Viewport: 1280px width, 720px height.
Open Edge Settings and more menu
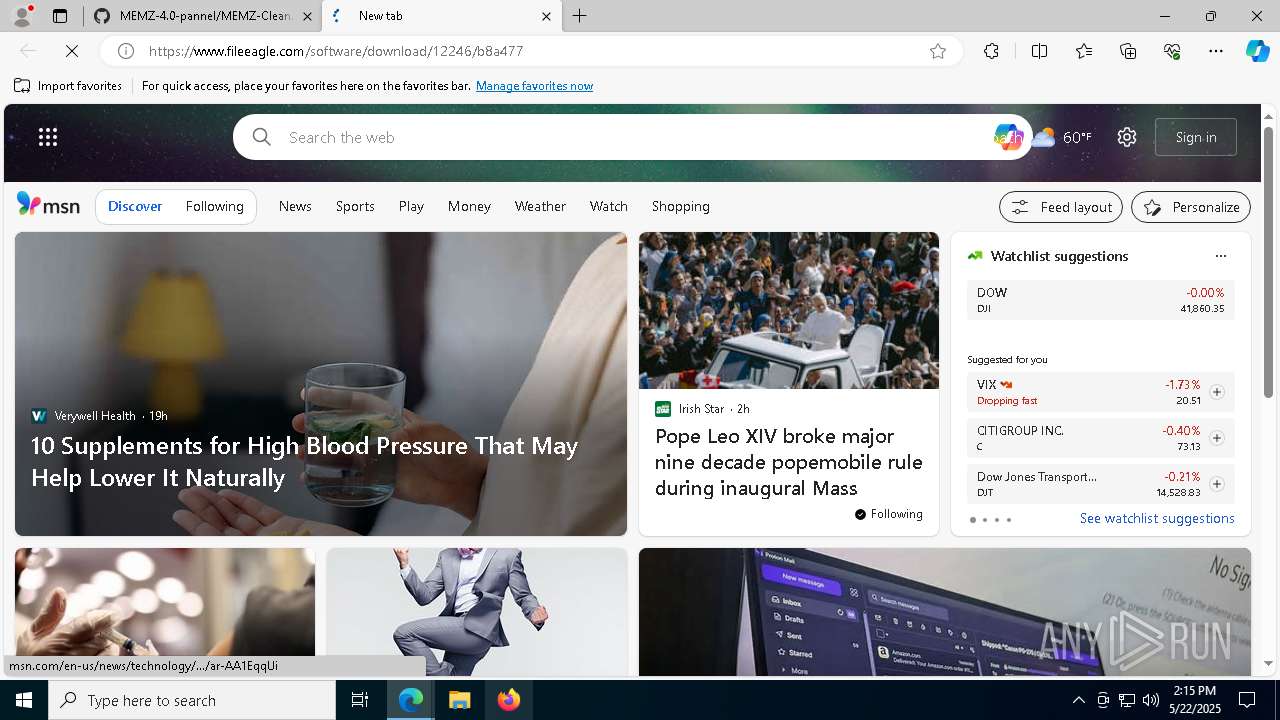pyautogui.click(x=1216, y=51)
